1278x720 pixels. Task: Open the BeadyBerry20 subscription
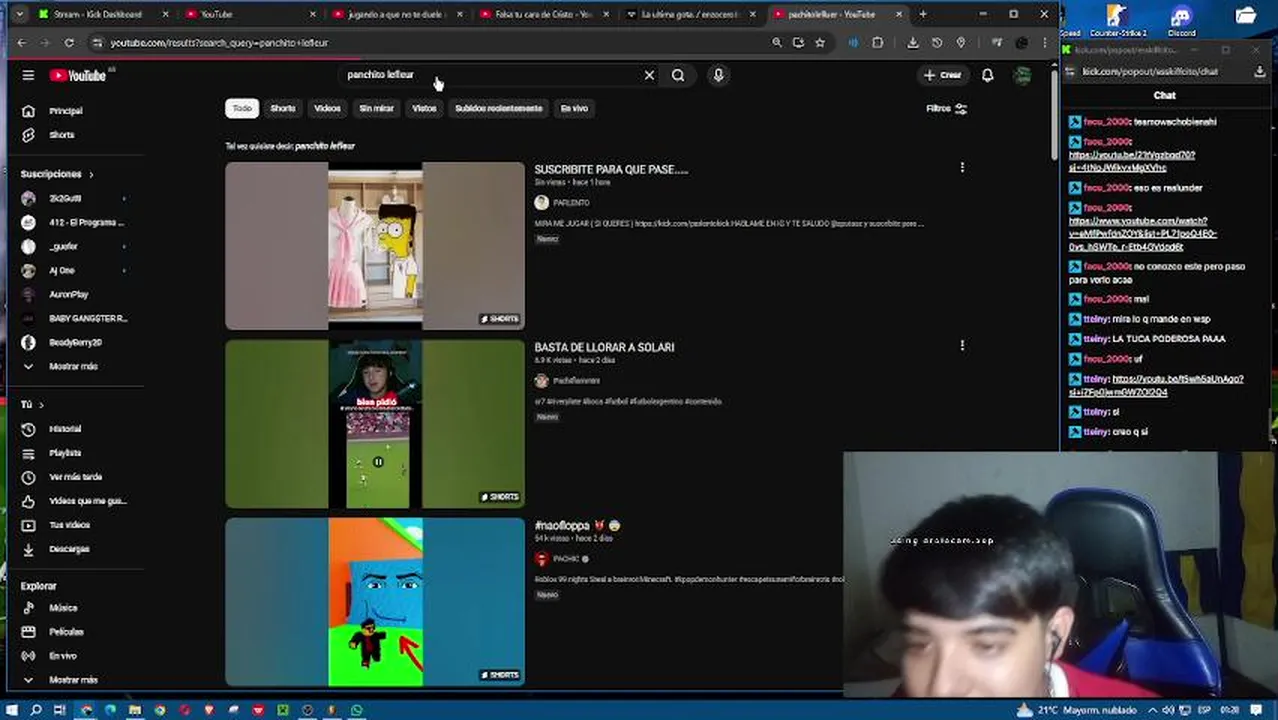pos(75,342)
